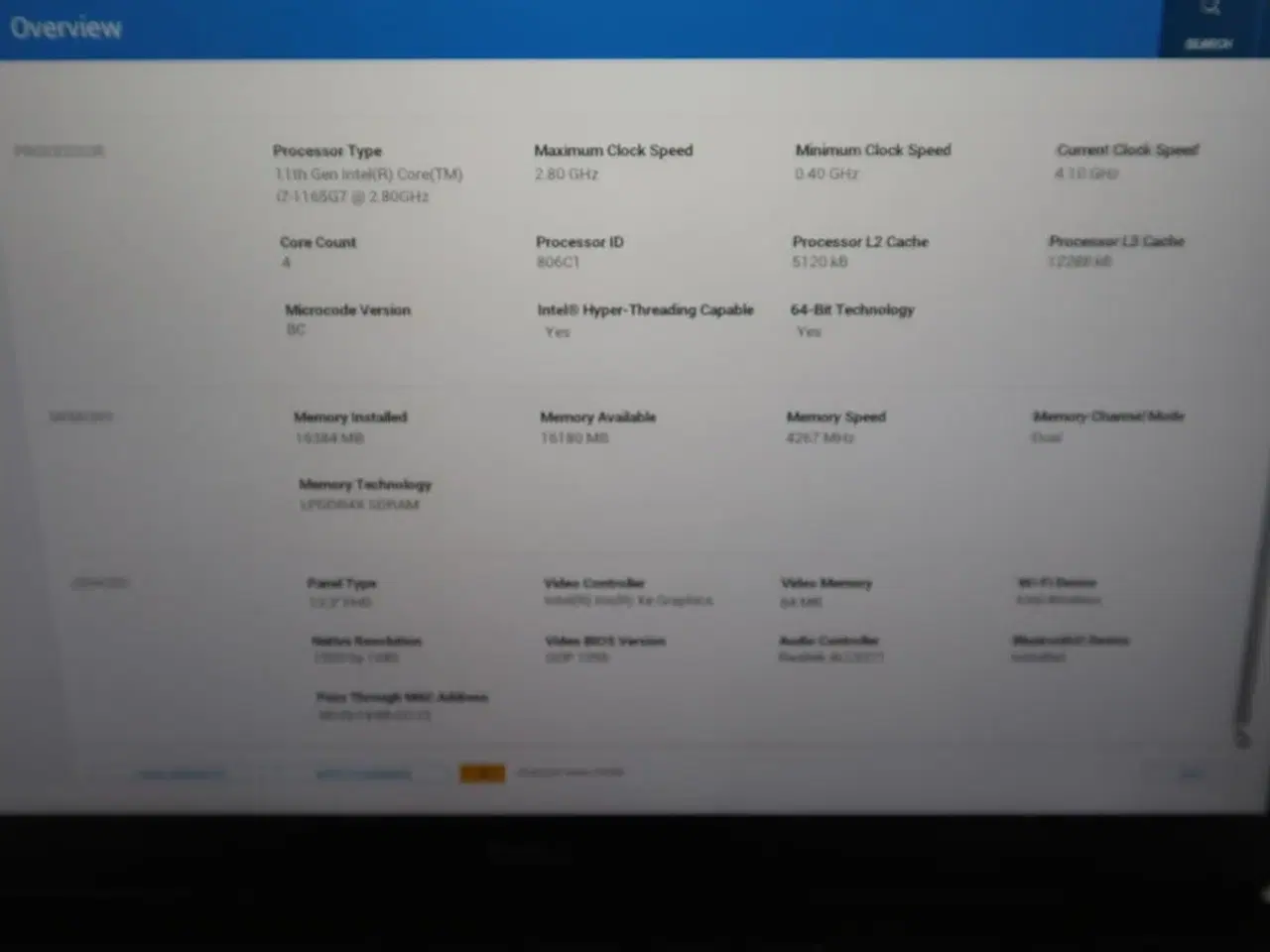Expand the MEMORY section on the left
Viewport: 1270px width, 952px height.
click(x=79, y=416)
